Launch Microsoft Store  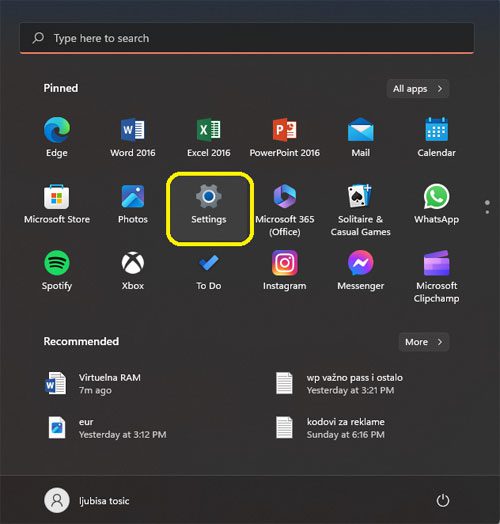point(57,204)
